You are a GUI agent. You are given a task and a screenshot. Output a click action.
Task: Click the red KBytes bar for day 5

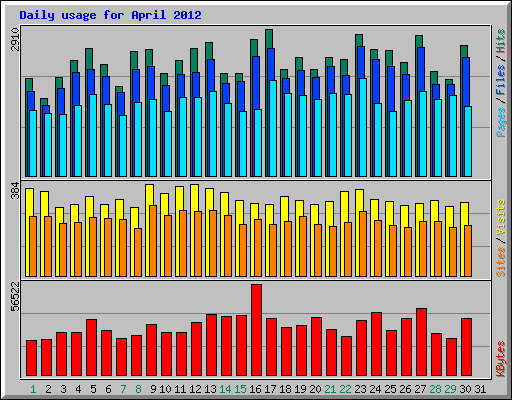pos(91,348)
